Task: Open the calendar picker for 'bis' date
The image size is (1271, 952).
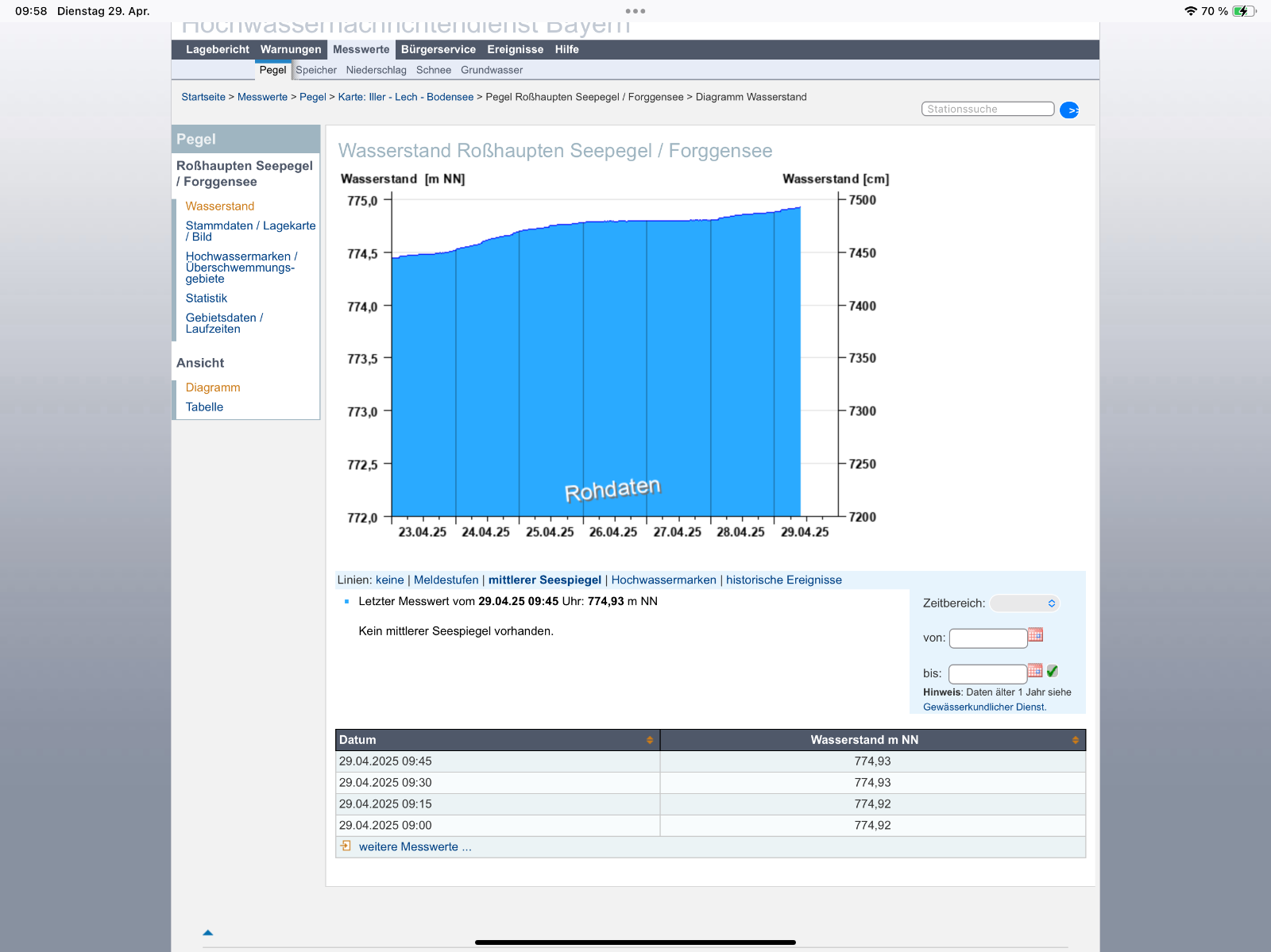Action: [1034, 671]
